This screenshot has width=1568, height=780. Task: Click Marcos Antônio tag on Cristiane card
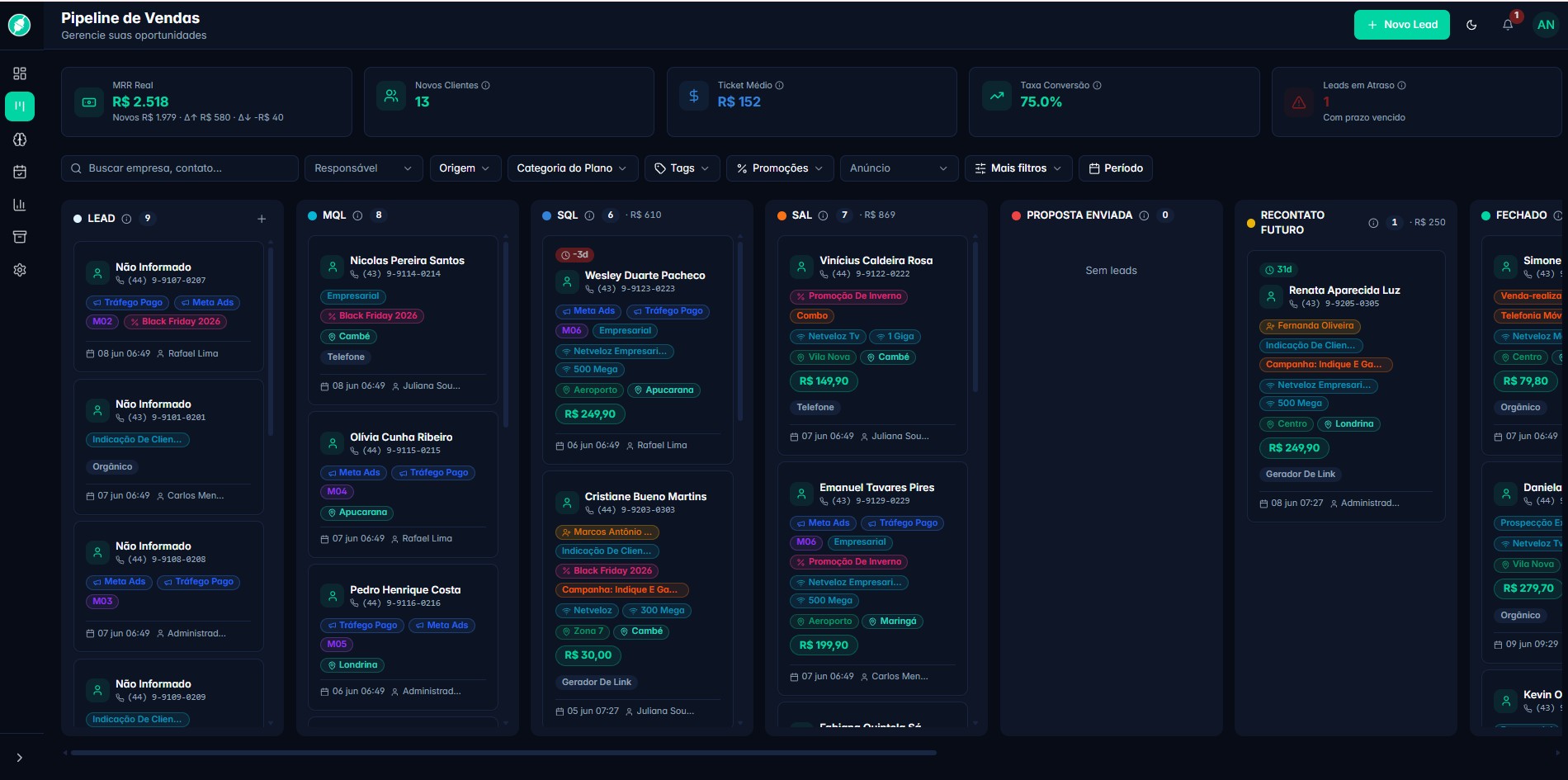pos(607,532)
